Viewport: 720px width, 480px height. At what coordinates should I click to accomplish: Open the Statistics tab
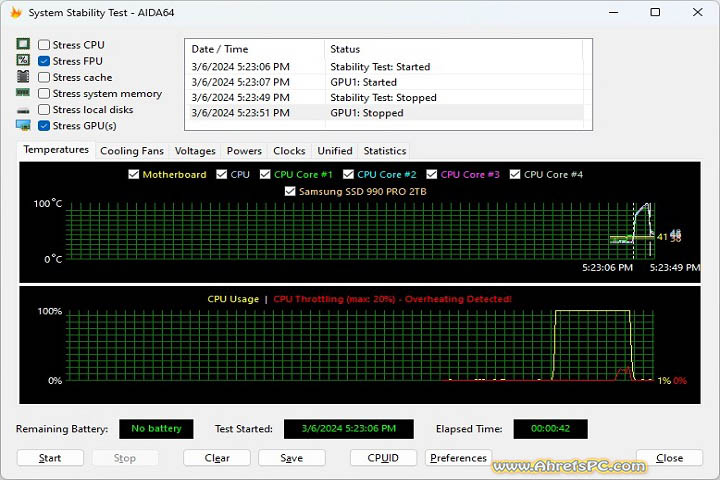pos(385,151)
